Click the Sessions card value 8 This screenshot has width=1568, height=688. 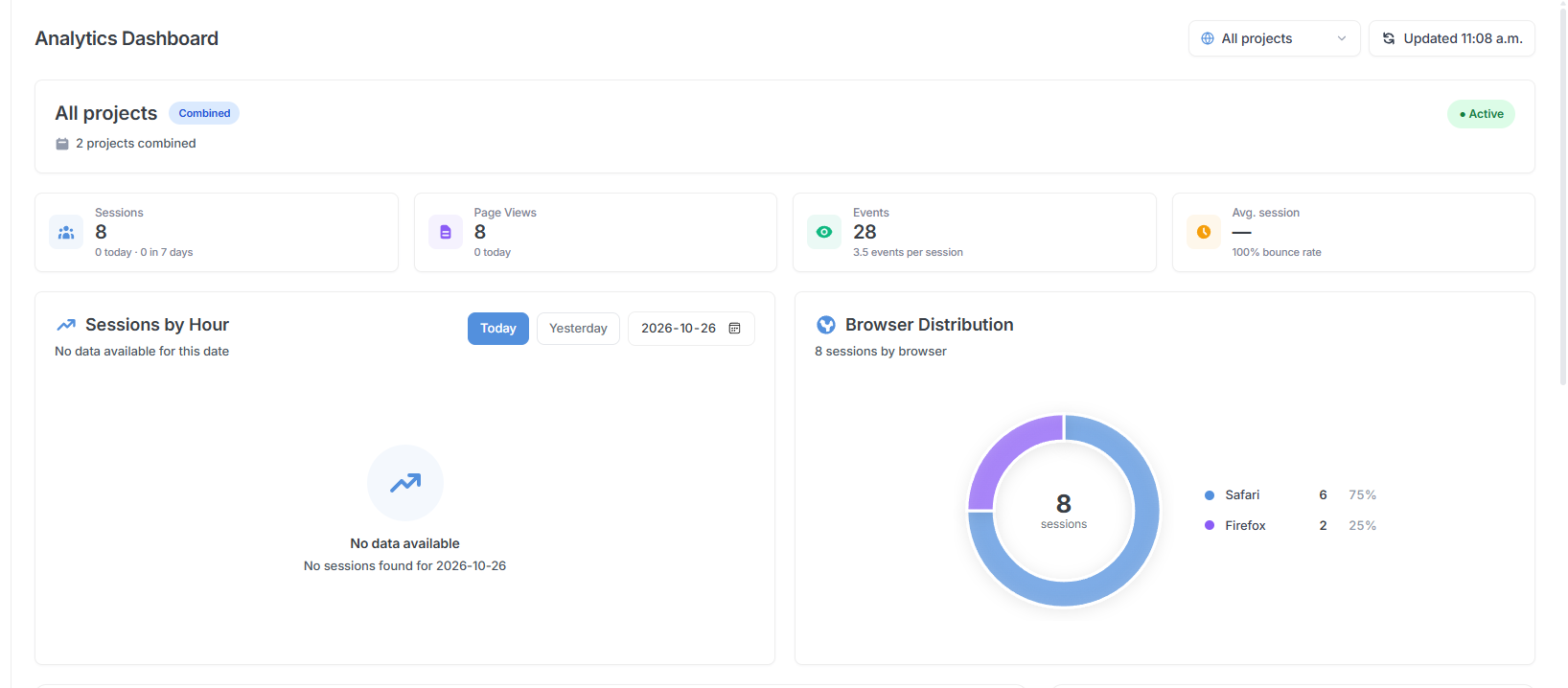click(101, 232)
